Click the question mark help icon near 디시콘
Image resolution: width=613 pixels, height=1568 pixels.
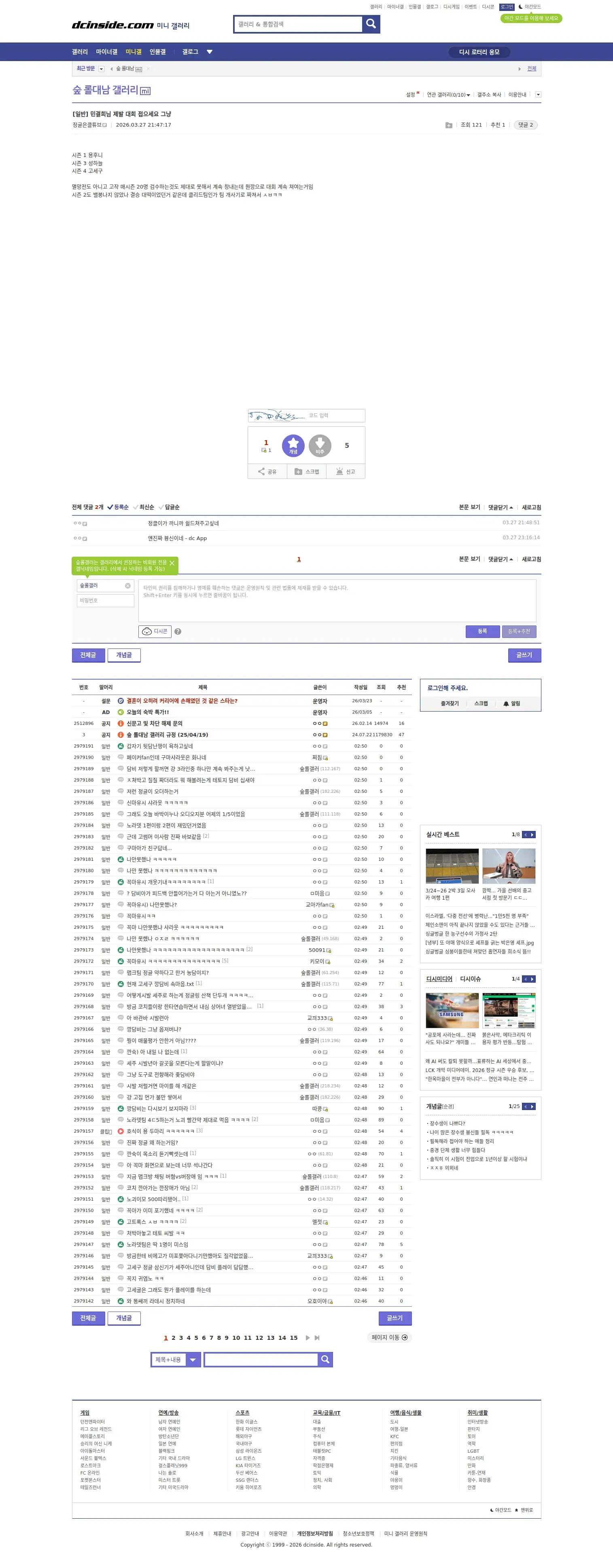pos(178,632)
